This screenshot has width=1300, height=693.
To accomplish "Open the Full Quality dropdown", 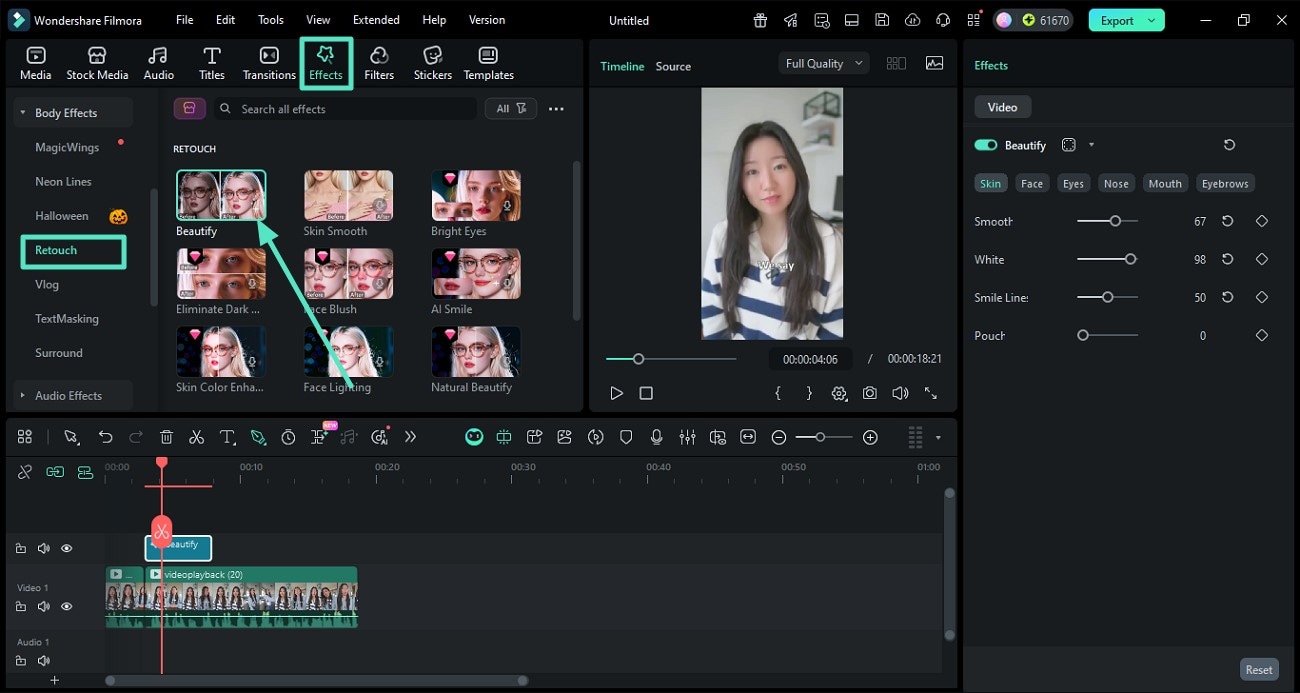I will 822,62.
